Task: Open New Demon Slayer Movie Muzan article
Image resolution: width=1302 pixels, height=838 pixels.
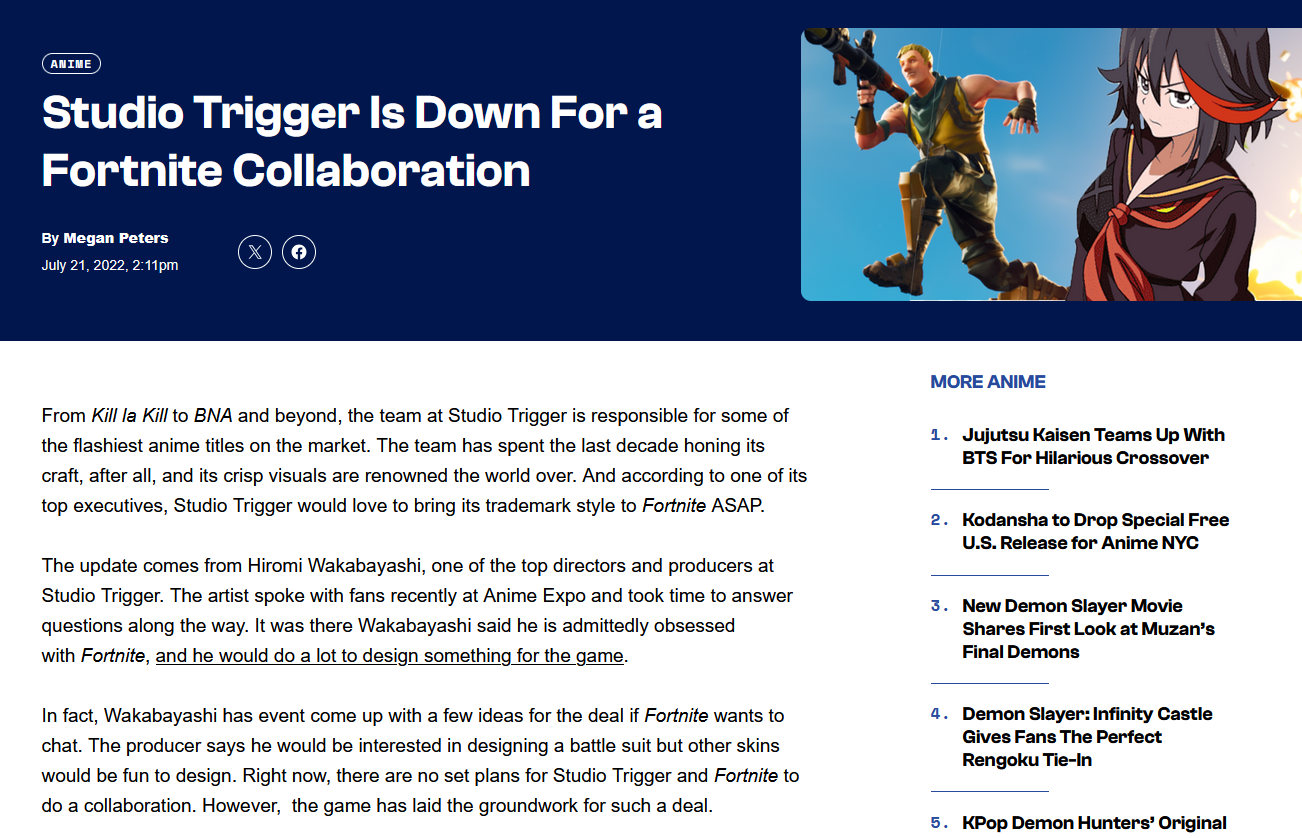Action: pyautogui.click(x=1089, y=628)
